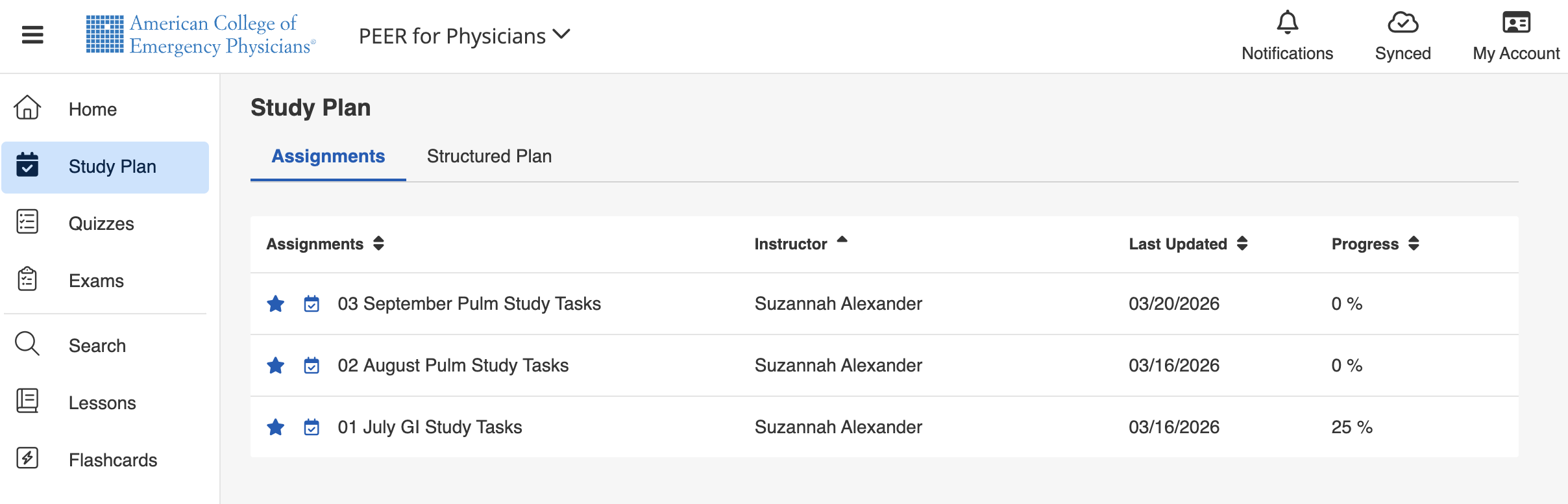Switch to the Structured Plan tab
The image size is (1568, 504).
pyautogui.click(x=488, y=156)
